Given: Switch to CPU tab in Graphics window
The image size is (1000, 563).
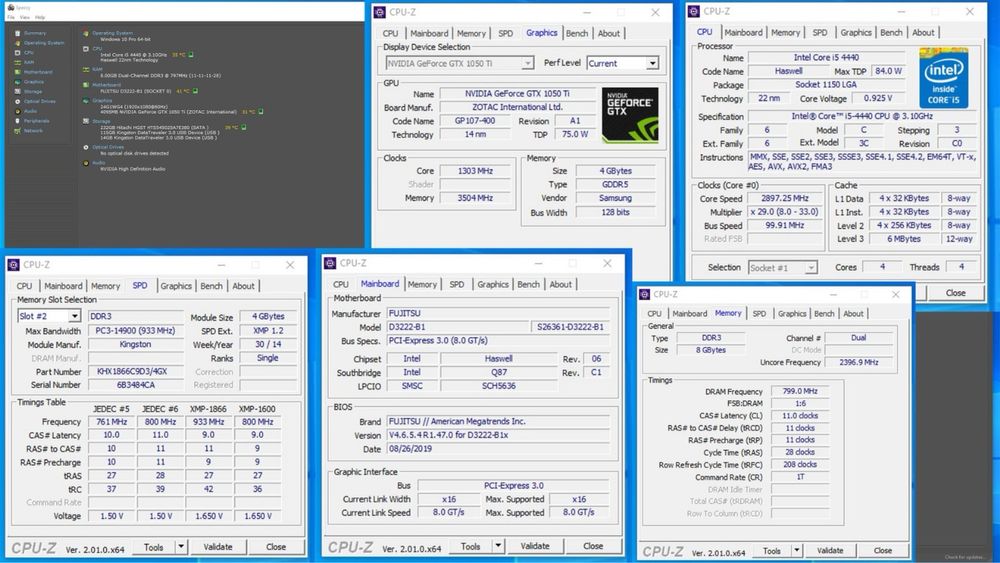Looking at the screenshot, I should 390,33.
